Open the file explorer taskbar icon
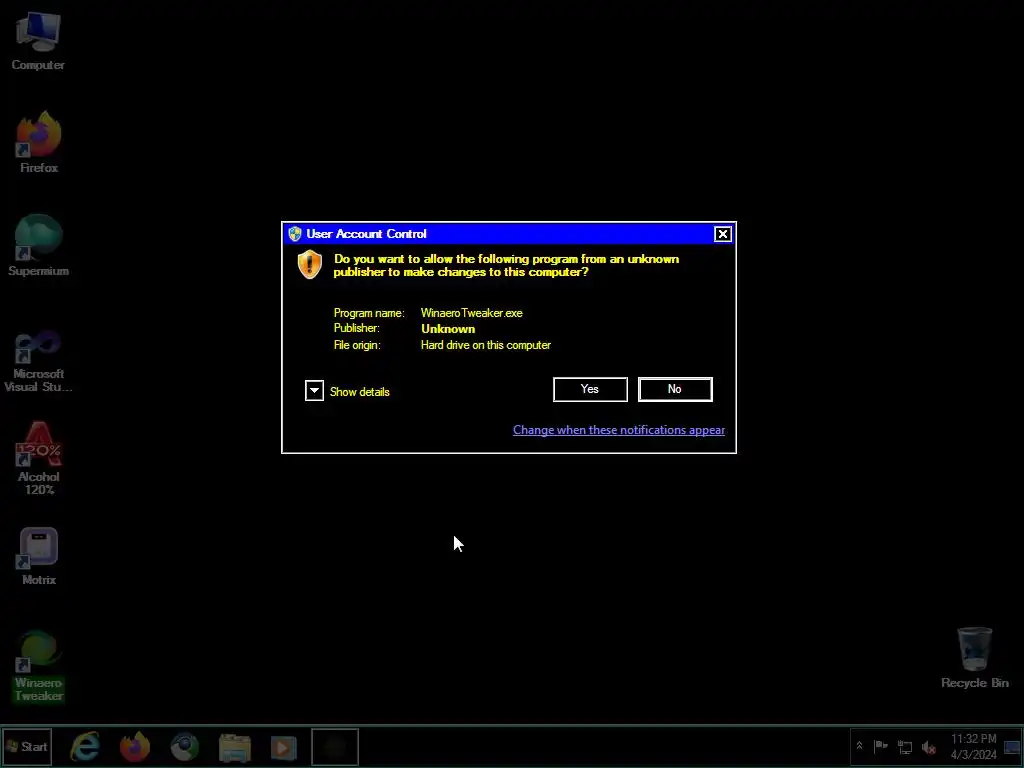This screenshot has height=768, width=1024. (x=234, y=746)
